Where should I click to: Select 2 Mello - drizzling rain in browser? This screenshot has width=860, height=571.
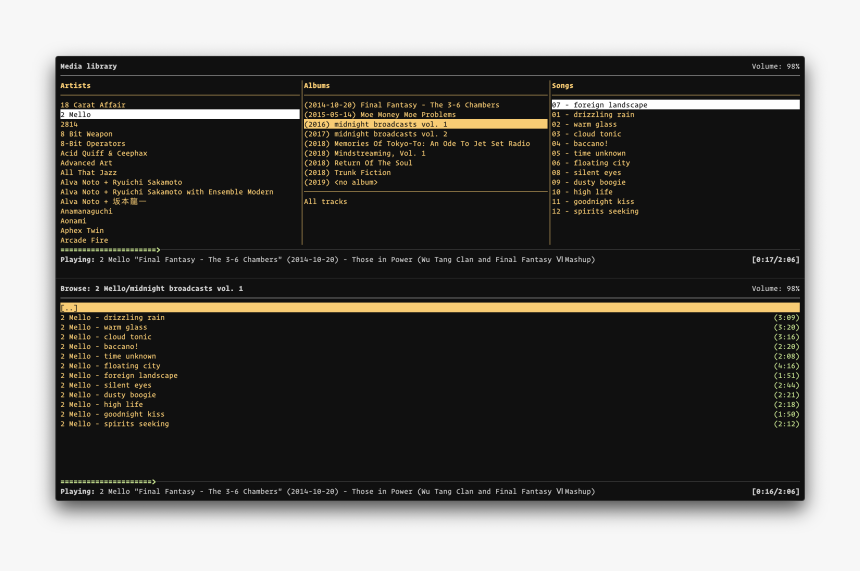coord(112,318)
